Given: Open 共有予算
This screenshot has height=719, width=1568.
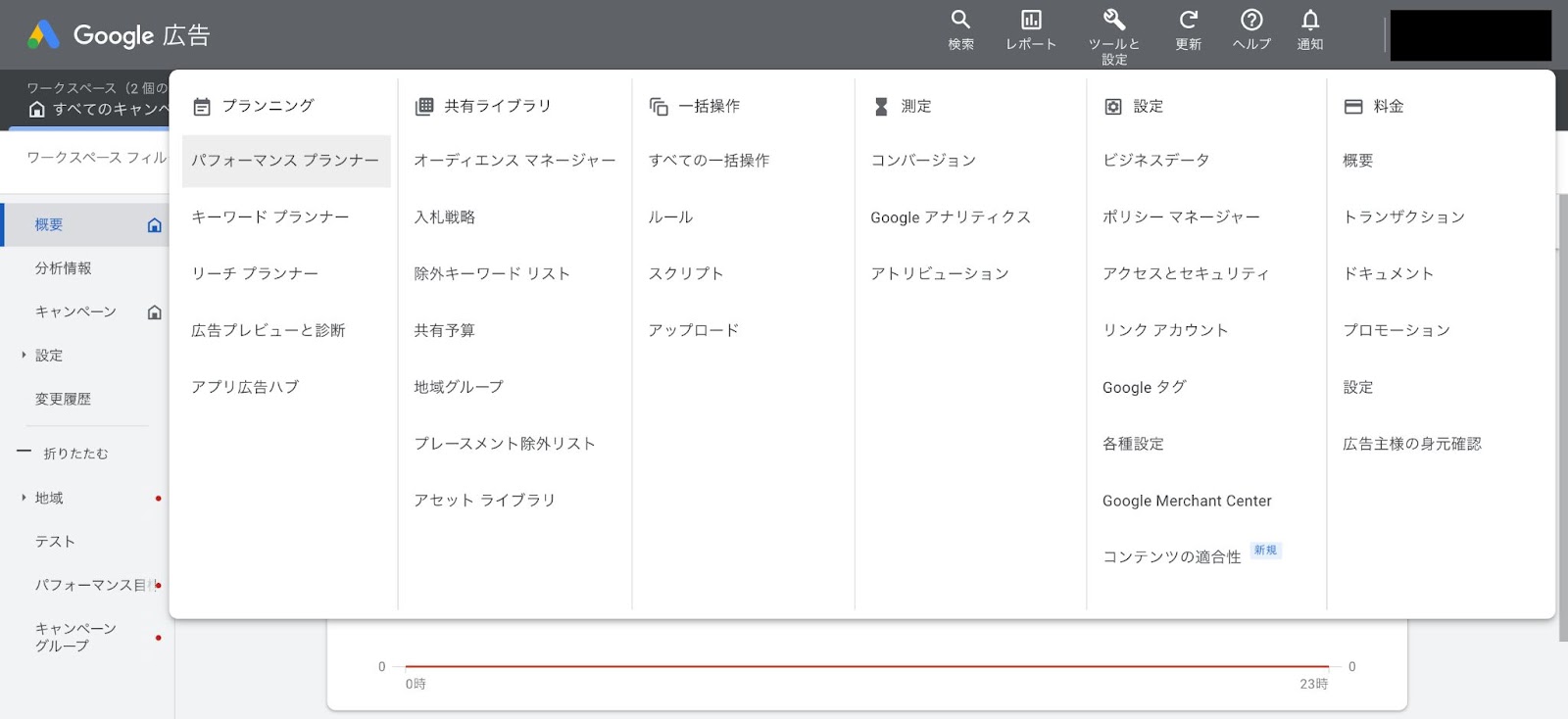Looking at the screenshot, I should click(444, 331).
